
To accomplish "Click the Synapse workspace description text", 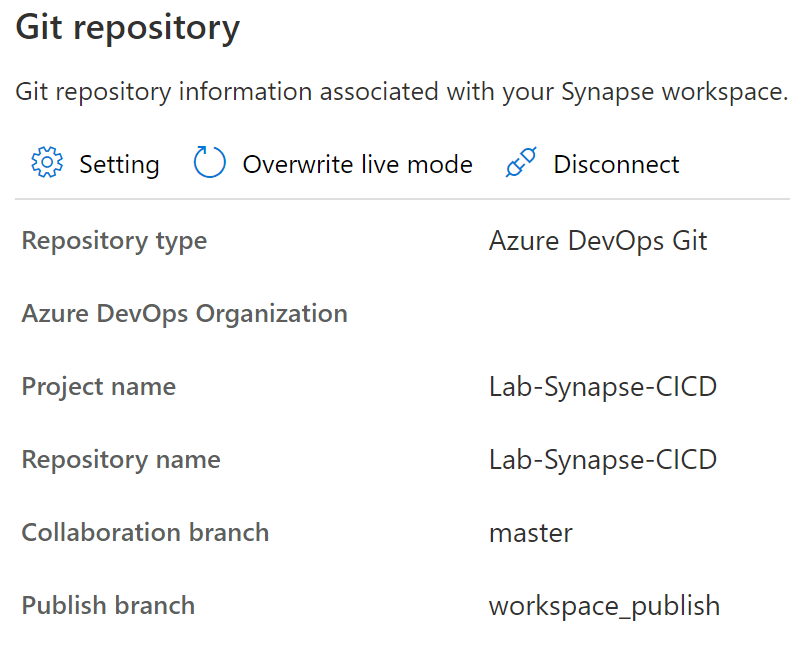I will pos(402,92).
